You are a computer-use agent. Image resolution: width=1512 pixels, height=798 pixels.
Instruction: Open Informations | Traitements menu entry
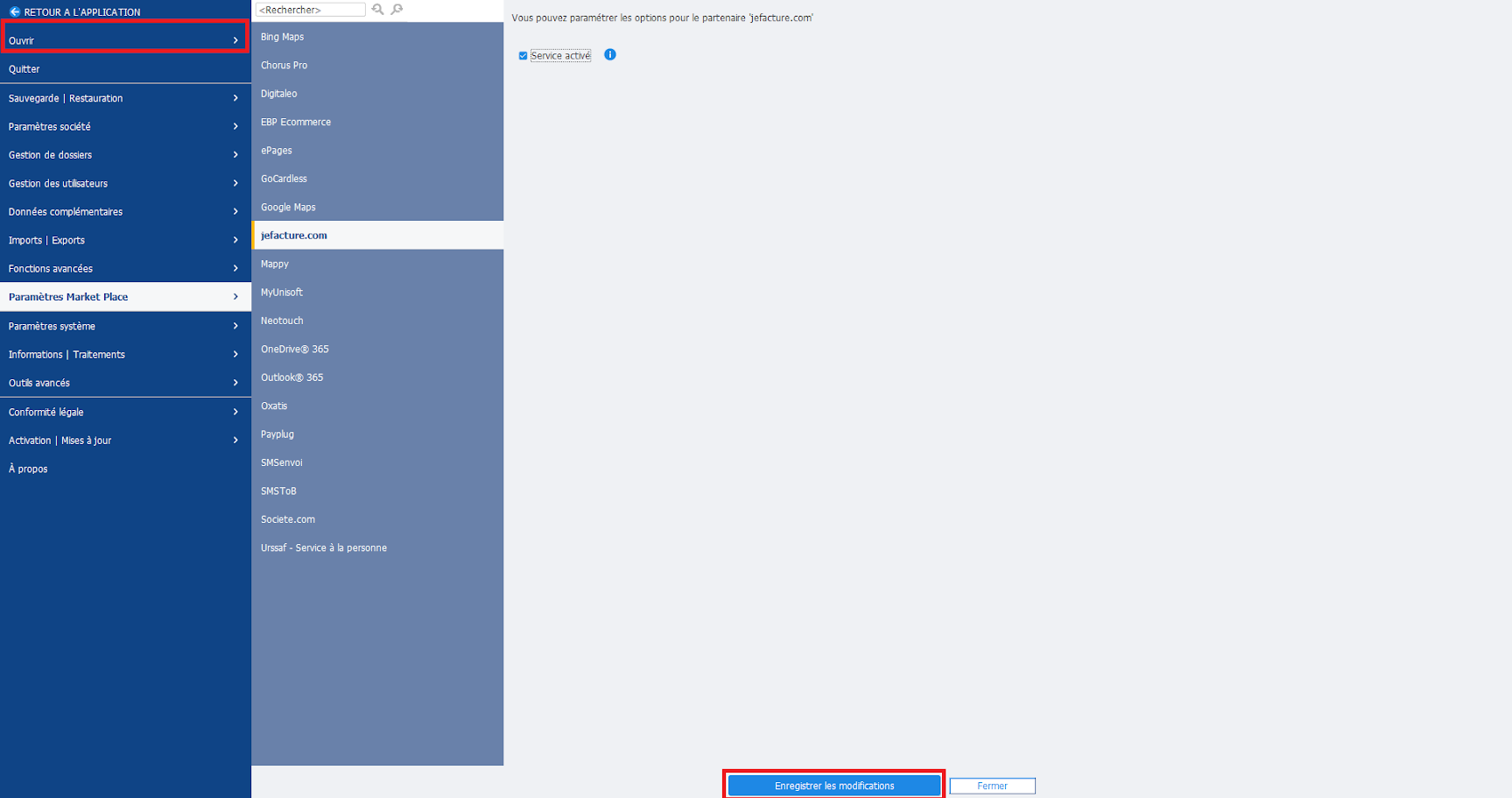pos(125,354)
